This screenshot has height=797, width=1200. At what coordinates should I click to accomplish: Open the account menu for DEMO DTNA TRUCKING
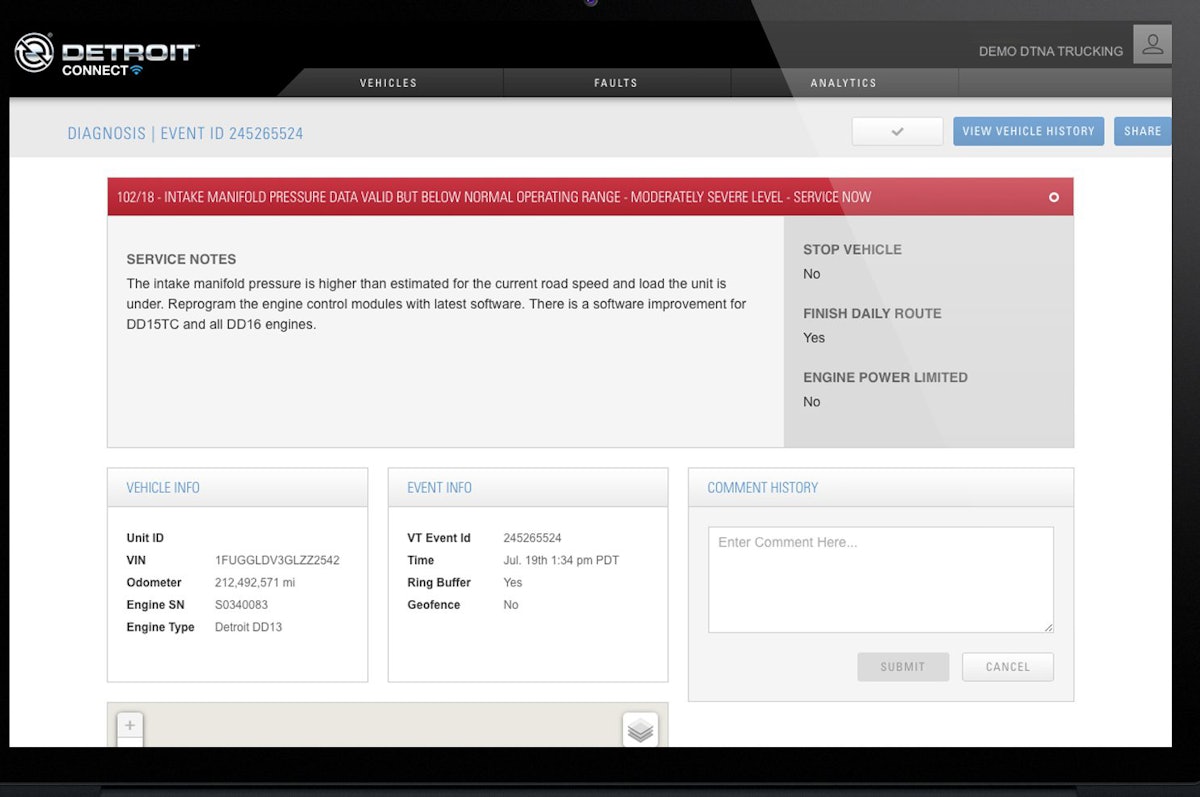[x=1049, y=51]
